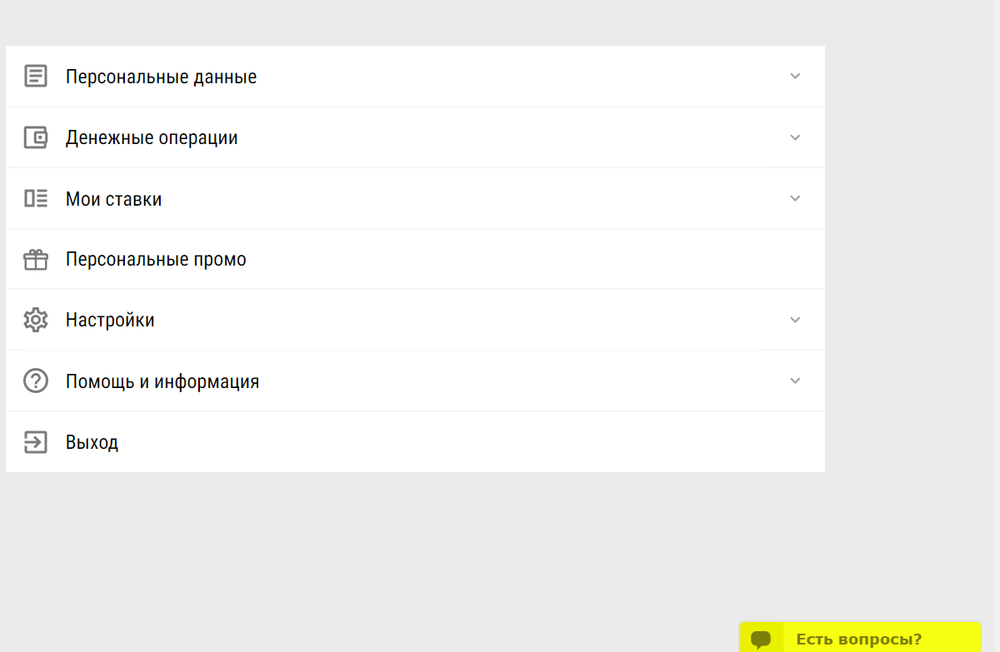Expand the Настройки section chevron

795,320
